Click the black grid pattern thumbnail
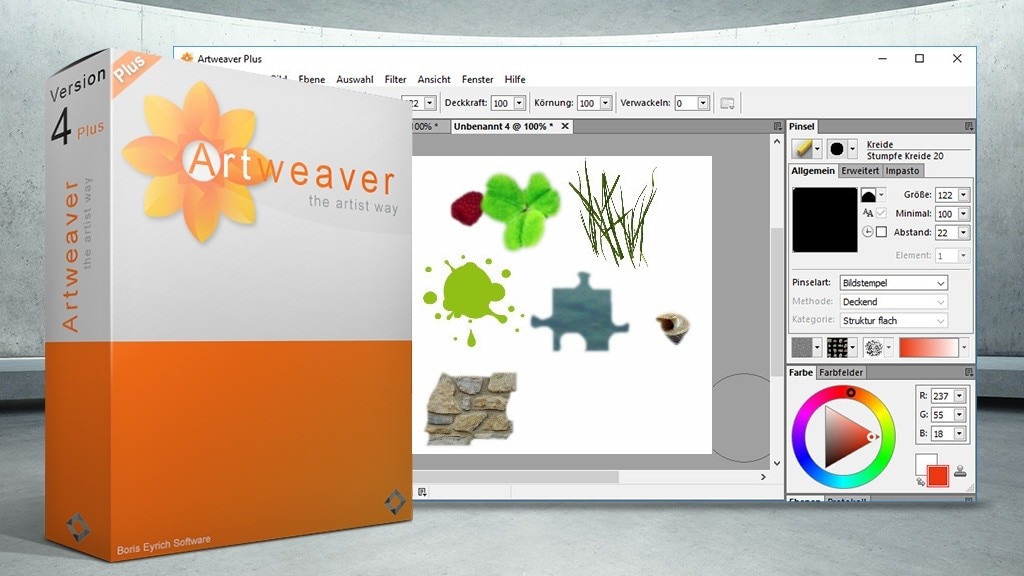This screenshot has width=1024, height=576. (837, 347)
